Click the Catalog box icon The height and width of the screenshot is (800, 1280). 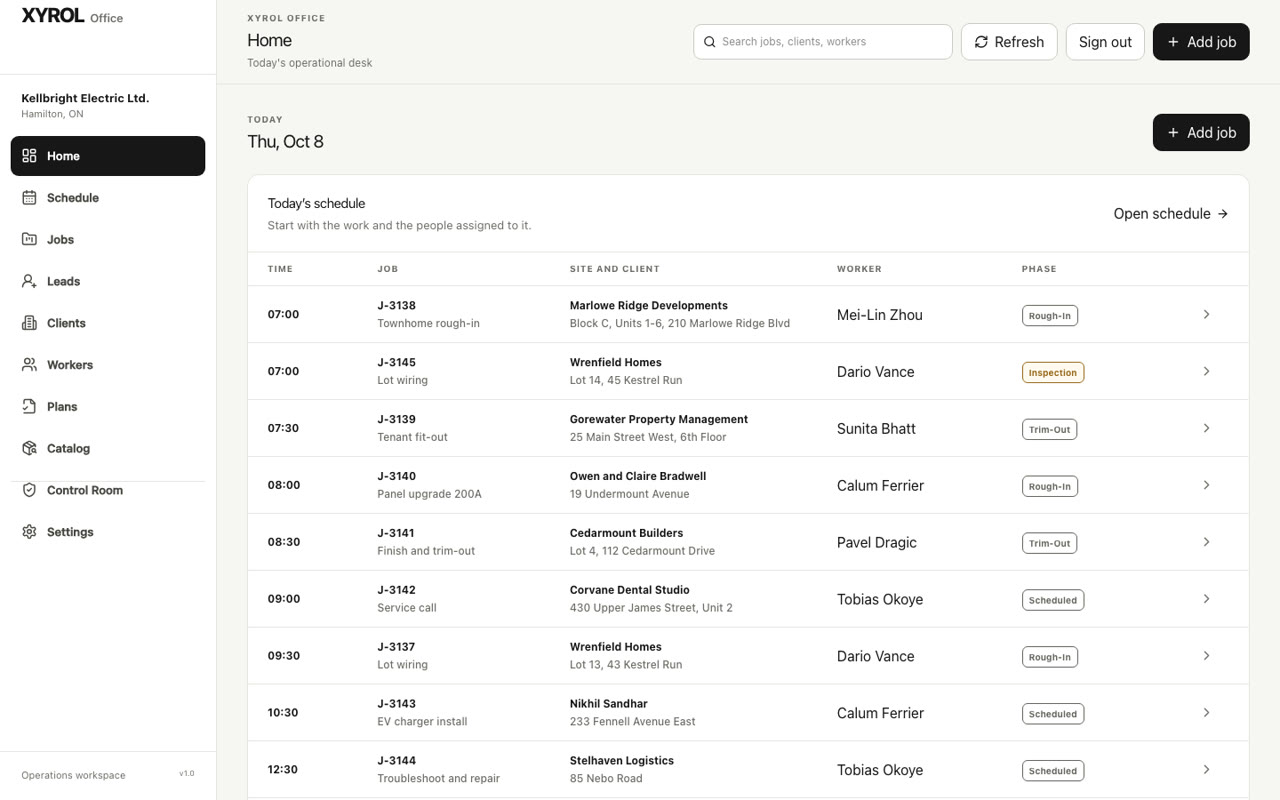29,449
